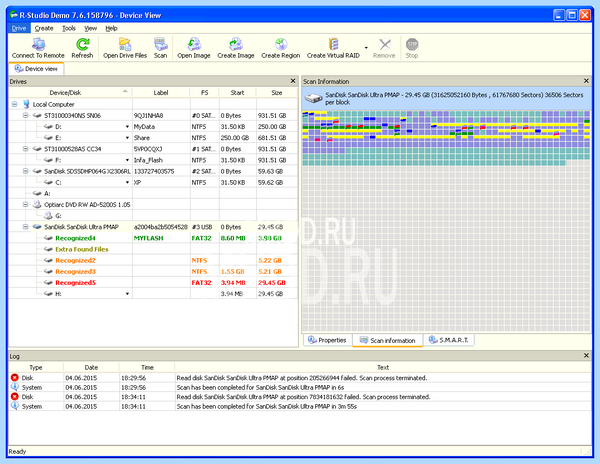Select the ST31000340NS SN06 hard drive
This screenshot has height=464, width=600.
[x=72, y=116]
